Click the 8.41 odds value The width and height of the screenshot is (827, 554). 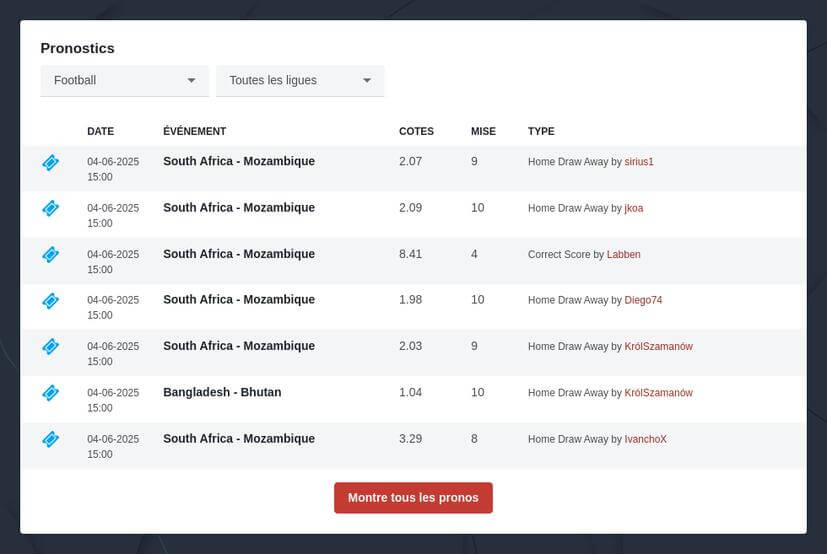(410, 254)
